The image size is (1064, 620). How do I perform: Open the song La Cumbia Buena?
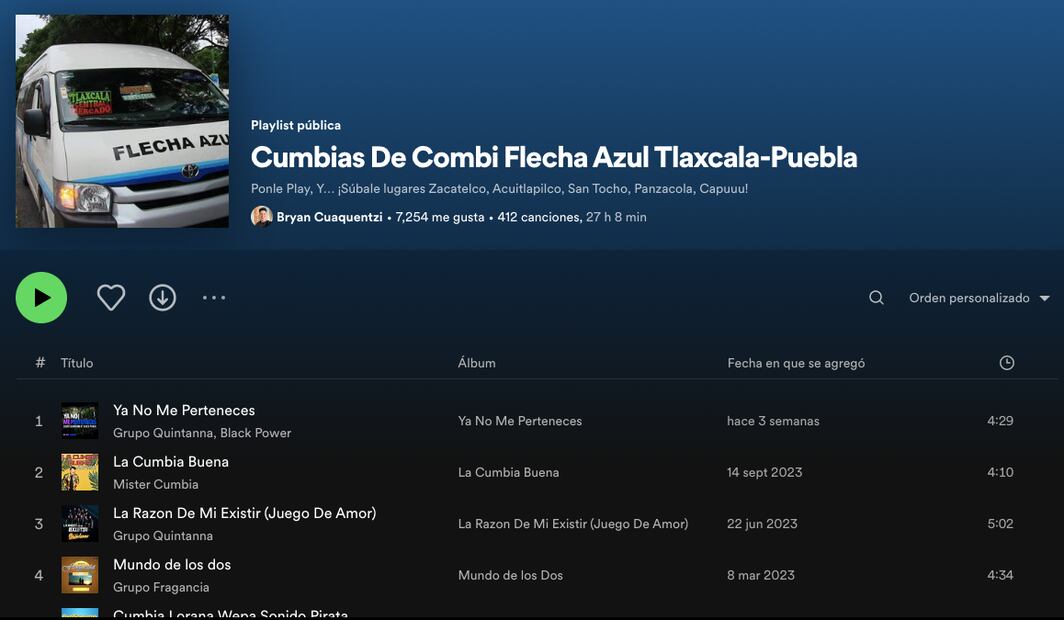click(170, 461)
